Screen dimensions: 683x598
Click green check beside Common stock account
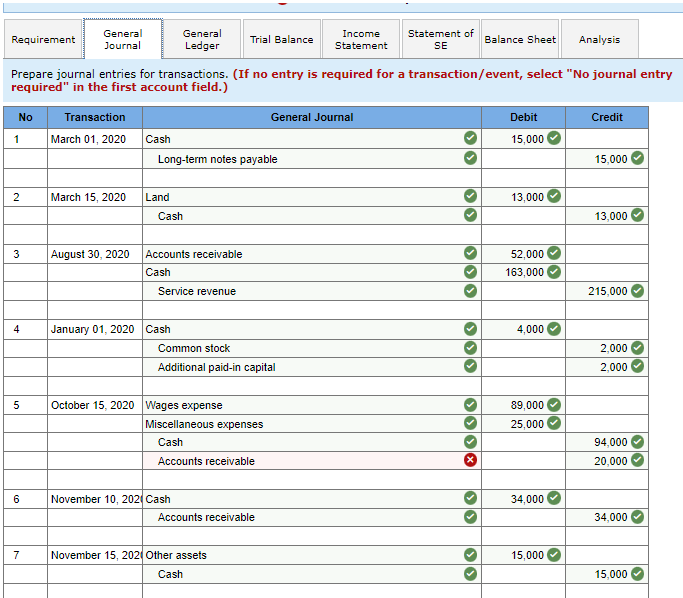(x=470, y=348)
